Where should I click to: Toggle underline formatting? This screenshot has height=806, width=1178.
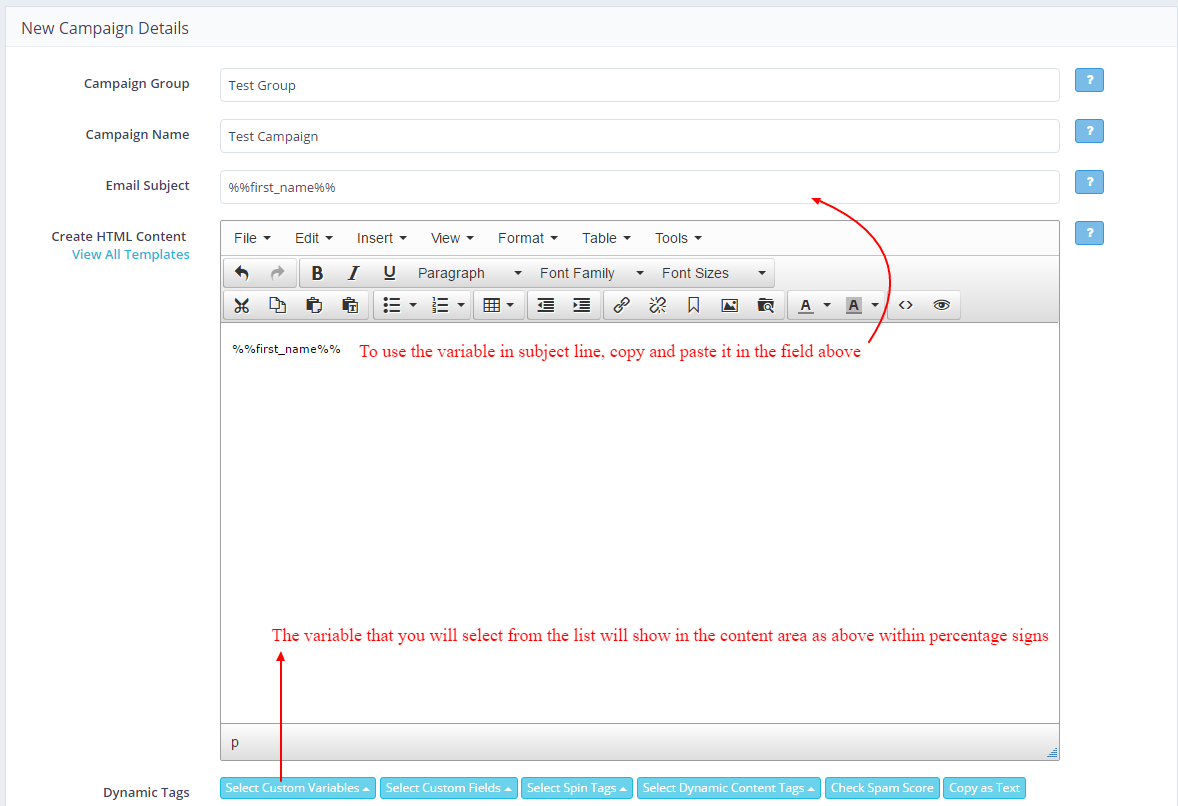(389, 273)
